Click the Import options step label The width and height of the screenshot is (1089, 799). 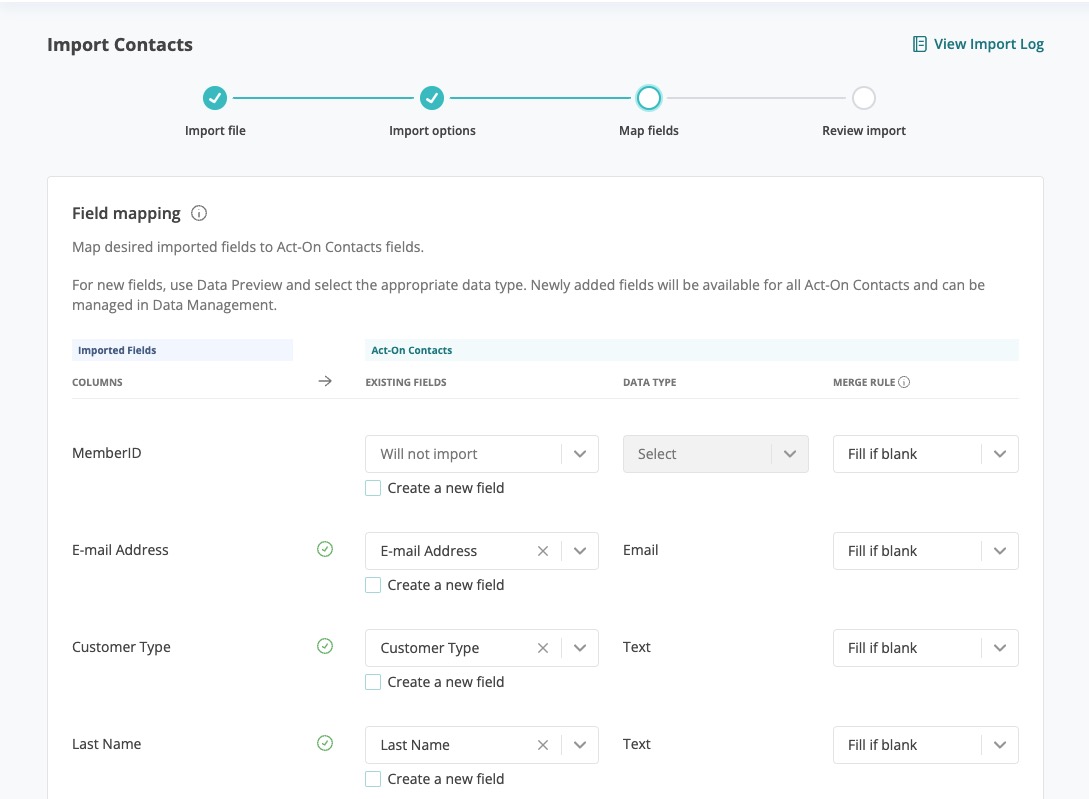click(432, 131)
